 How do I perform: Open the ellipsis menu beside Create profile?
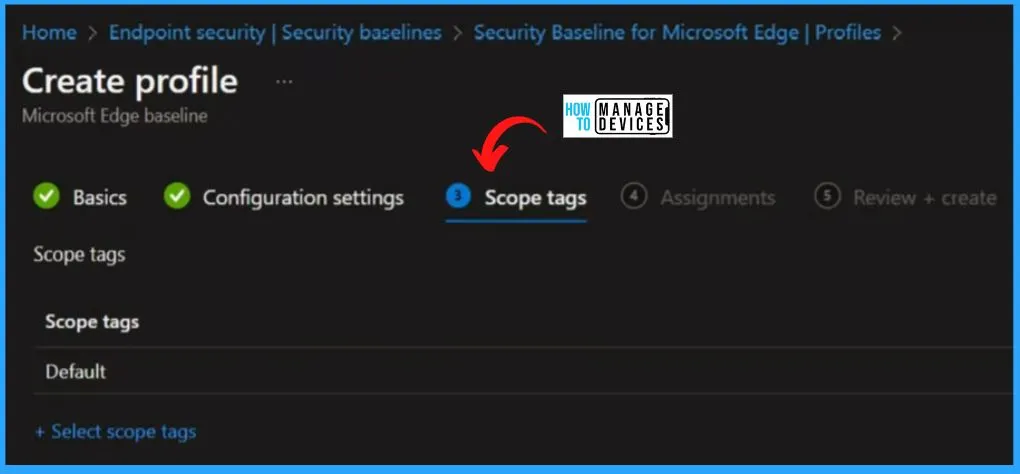(284, 82)
